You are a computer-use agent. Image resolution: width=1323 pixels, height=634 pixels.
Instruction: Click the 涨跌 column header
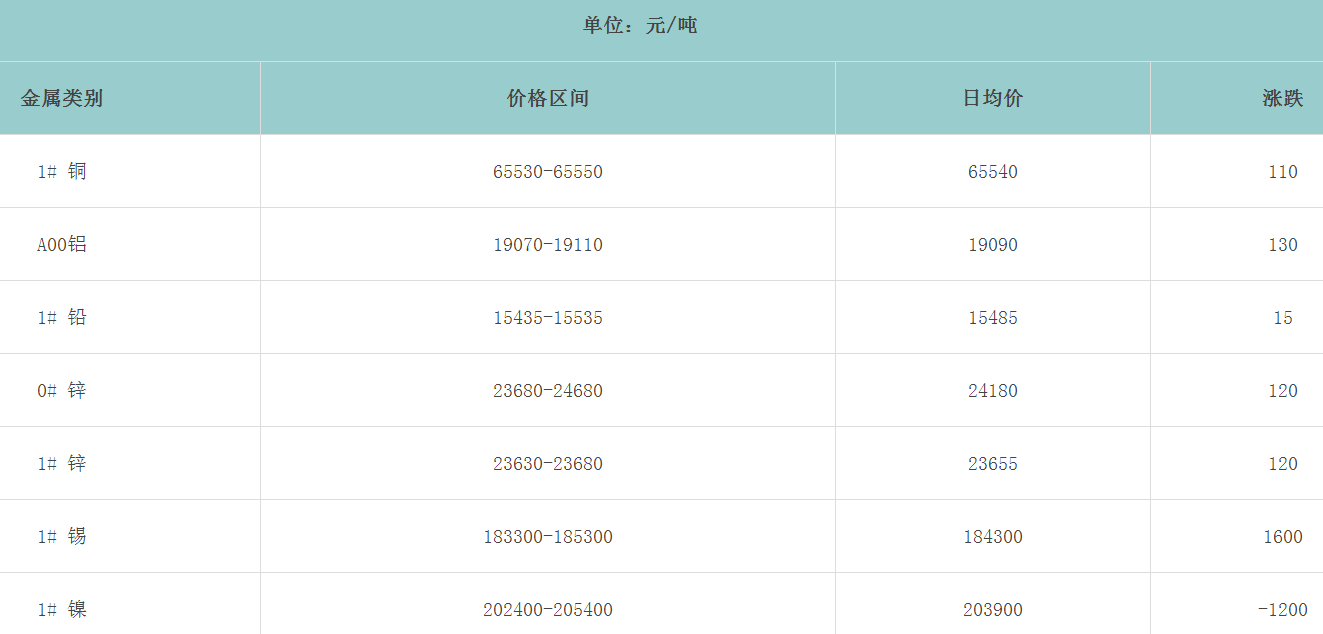1282,98
